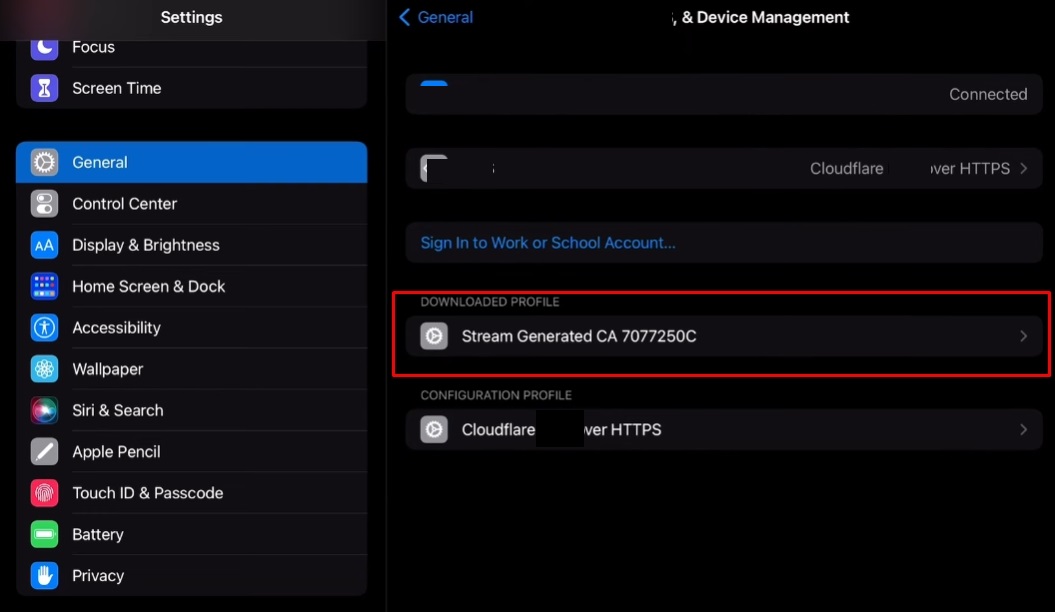This screenshot has width=1055, height=612.
Task: Click the Accessibility figure icon
Action: click(x=44, y=328)
